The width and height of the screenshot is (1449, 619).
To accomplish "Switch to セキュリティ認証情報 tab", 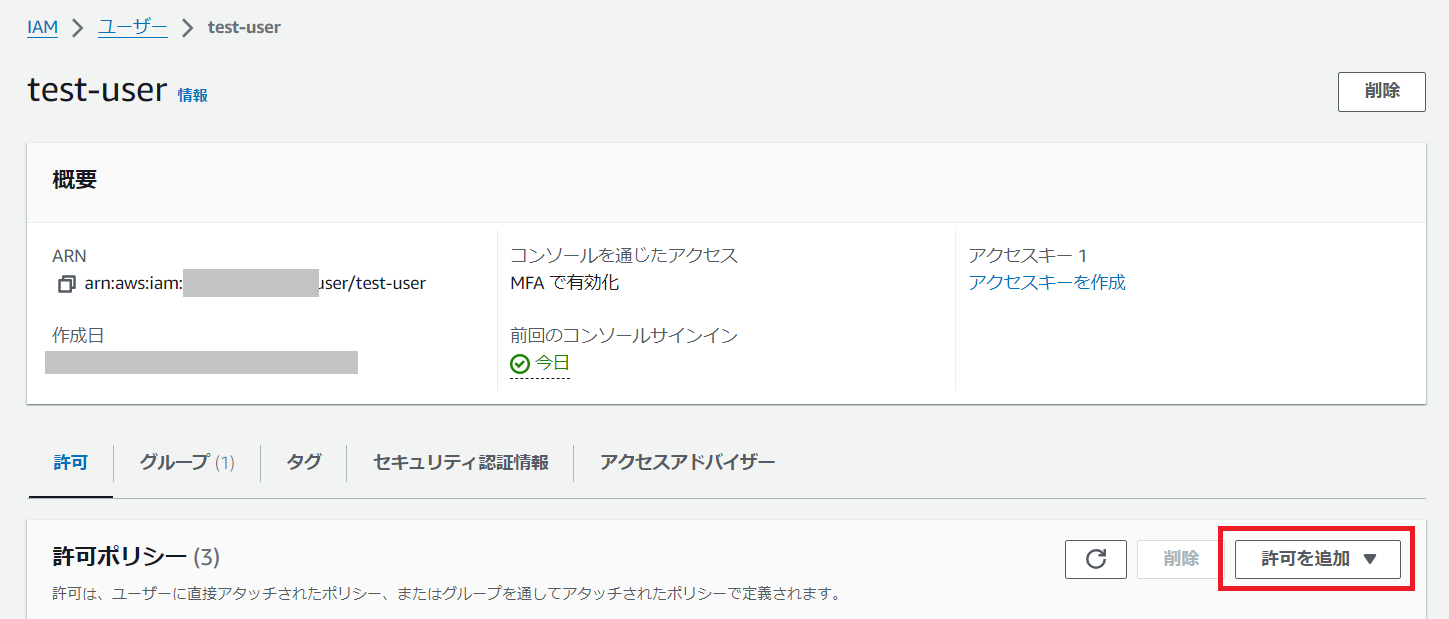I will coord(460,462).
